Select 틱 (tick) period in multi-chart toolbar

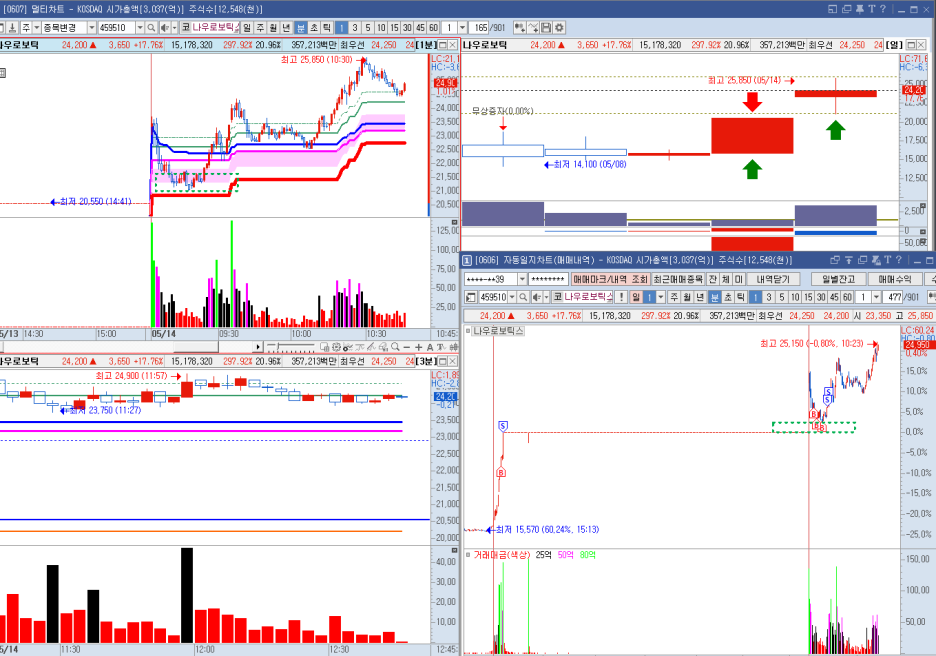coord(327,27)
